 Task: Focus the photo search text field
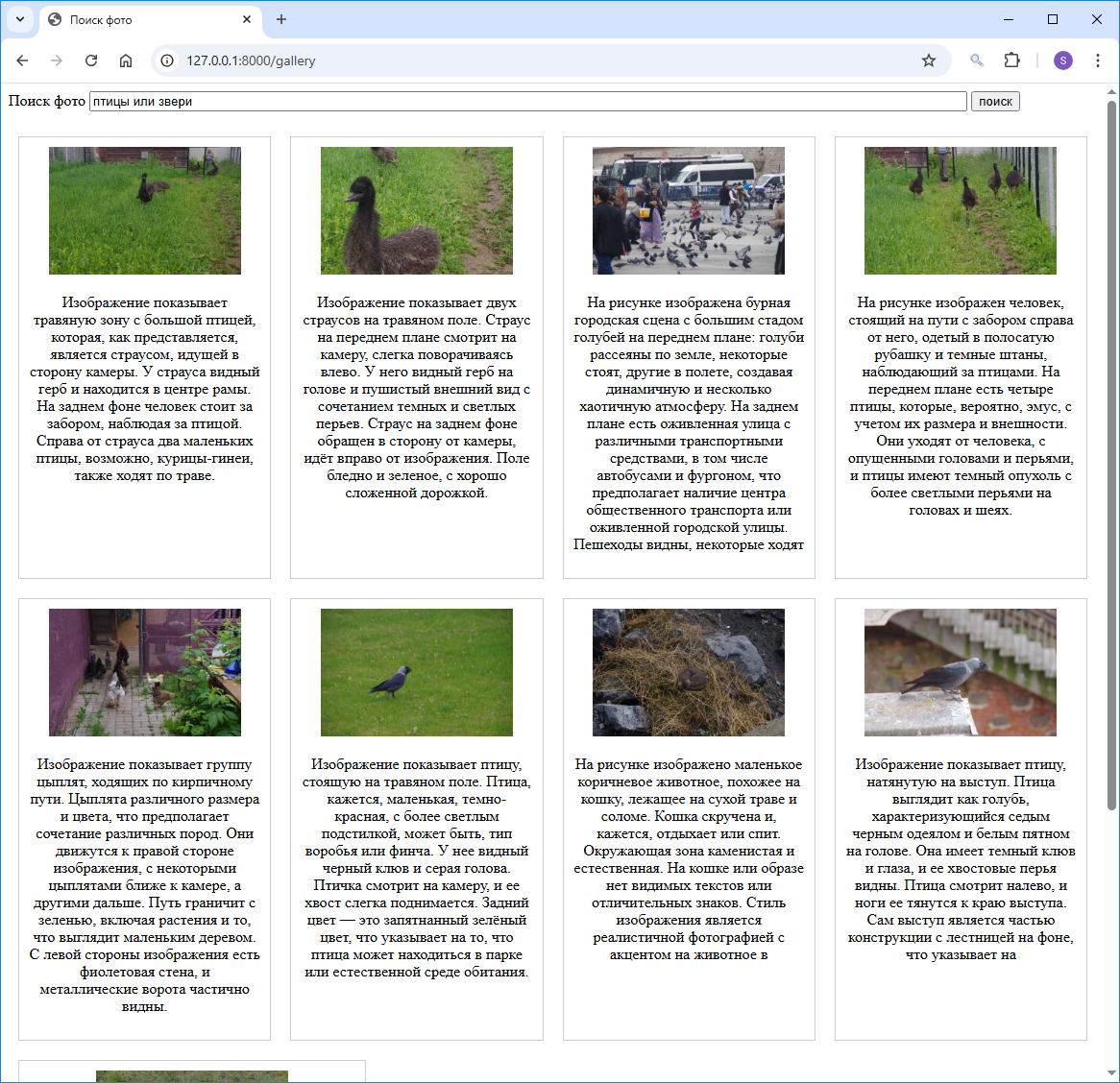[527, 102]
